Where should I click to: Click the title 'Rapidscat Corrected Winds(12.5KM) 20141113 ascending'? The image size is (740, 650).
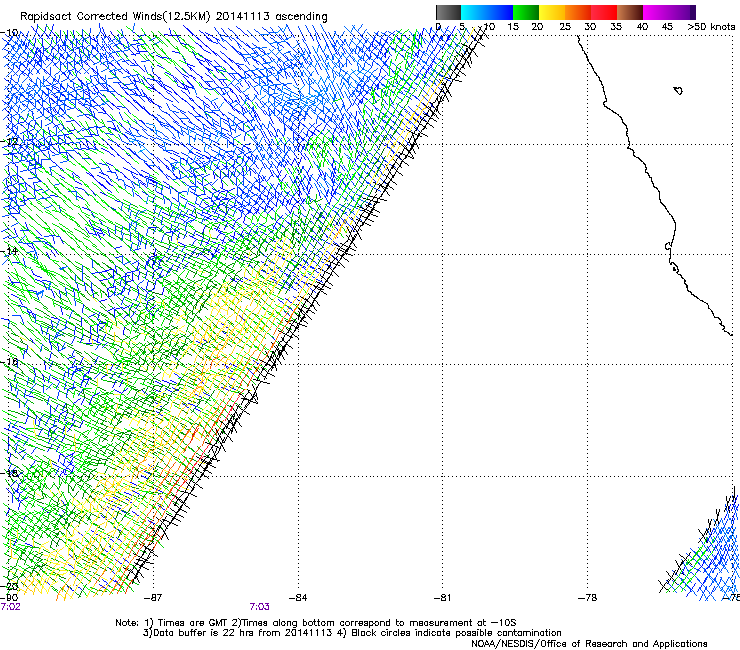click(174, 16)
